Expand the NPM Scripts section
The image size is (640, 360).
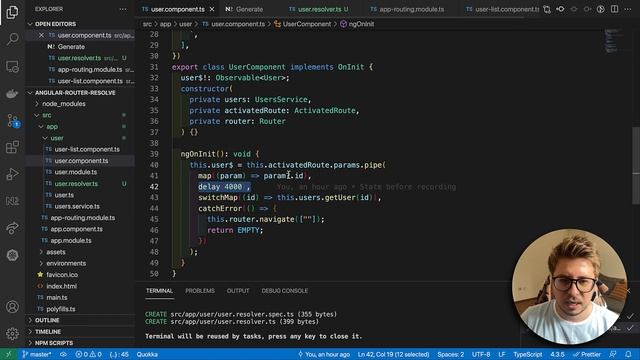[80, 343]
